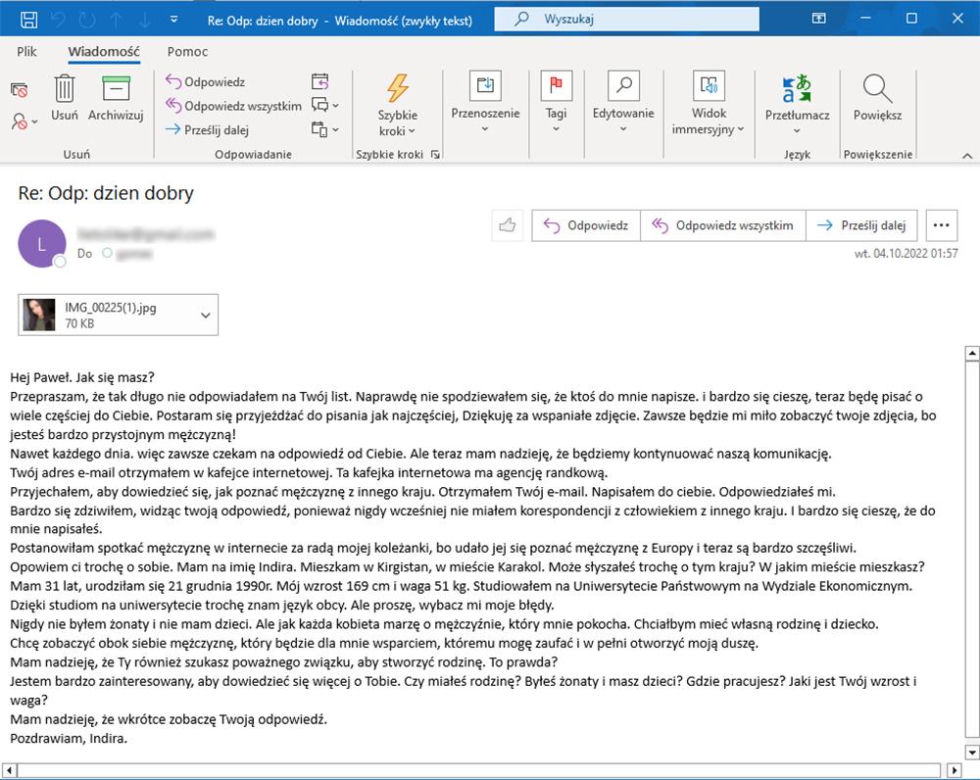Click the date 'wt. 04.10.2022 01:57'

[906, 253]
